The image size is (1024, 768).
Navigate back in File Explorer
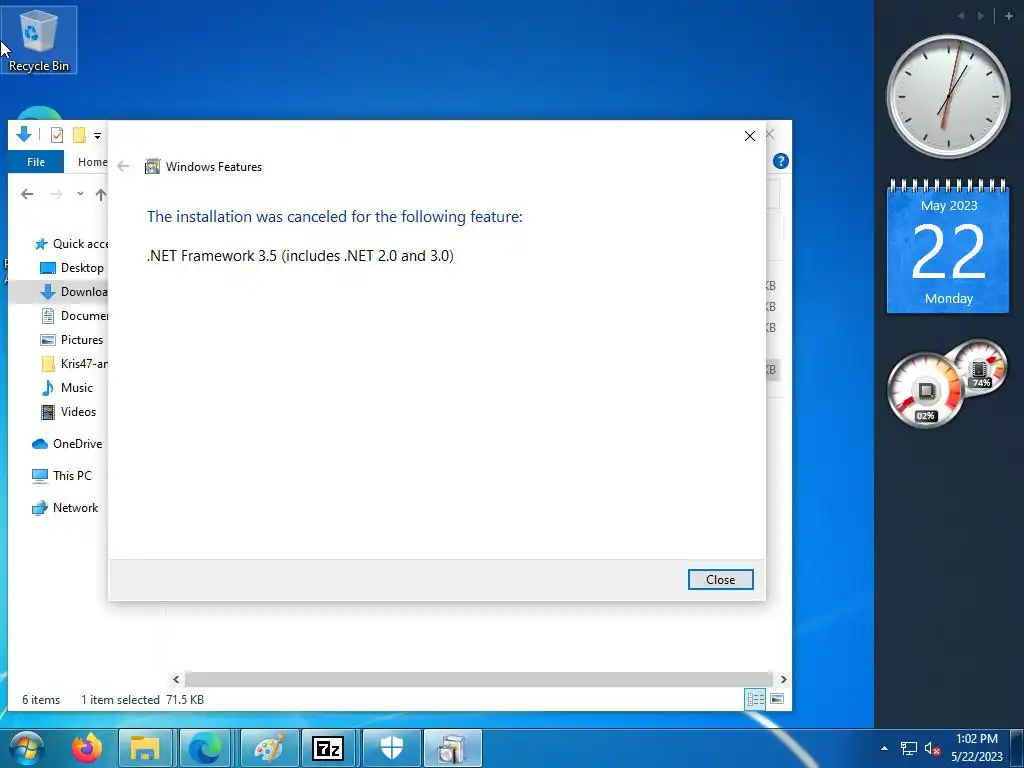pyautogui.click(x=27, y=194)
